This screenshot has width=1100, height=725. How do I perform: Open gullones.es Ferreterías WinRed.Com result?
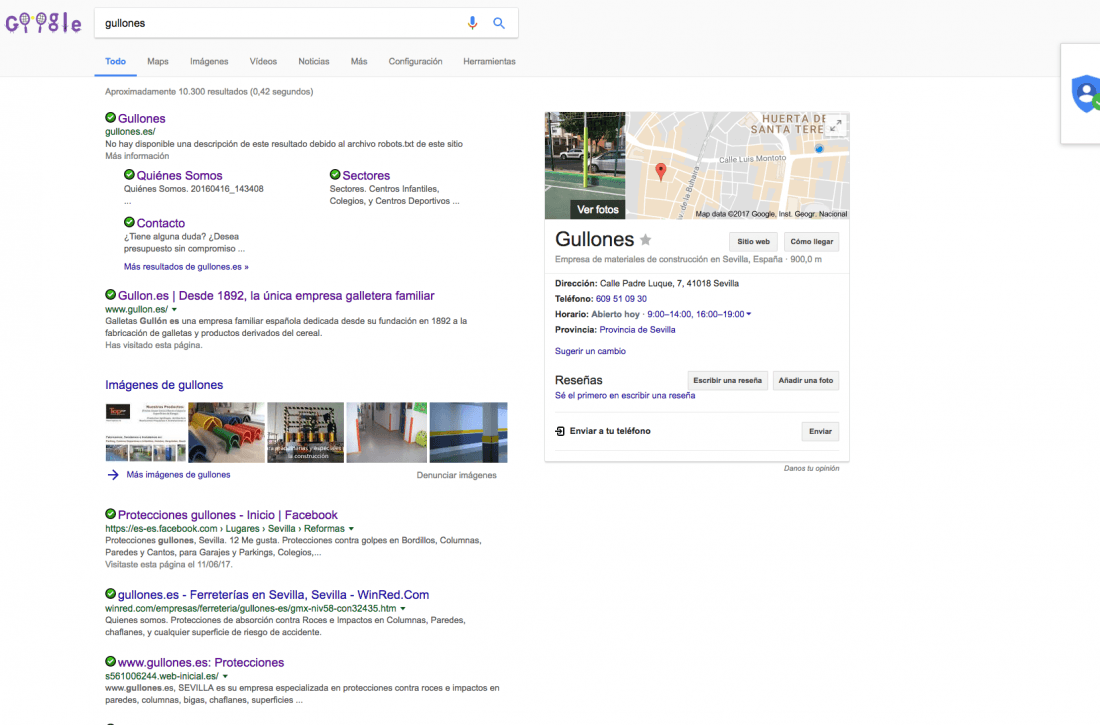pyautogui.click(x=274, y=594)
